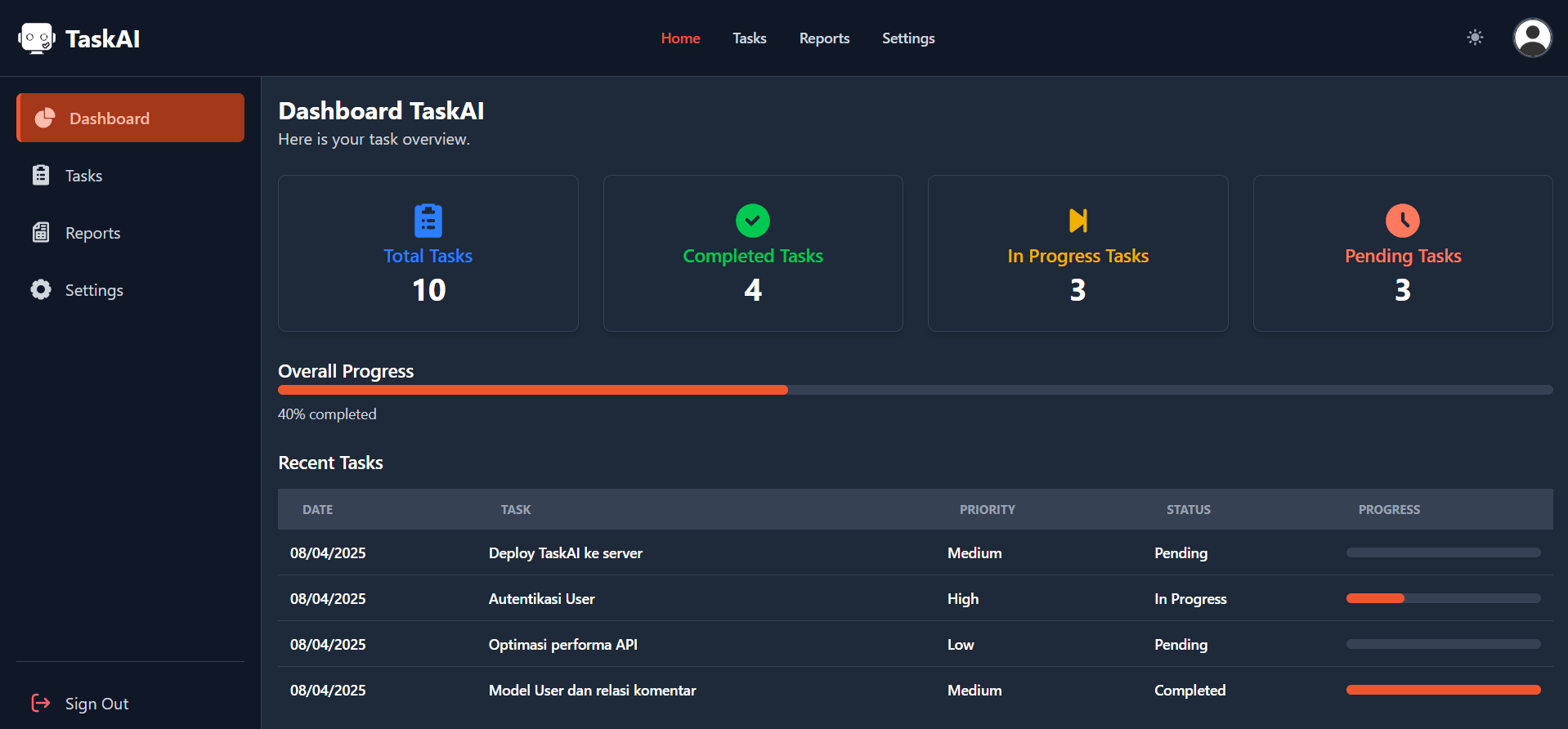The width and height of the screenshot is (1568, 729).
Task: Select Dashboard in the sidebar
Action: click(131, 119)
